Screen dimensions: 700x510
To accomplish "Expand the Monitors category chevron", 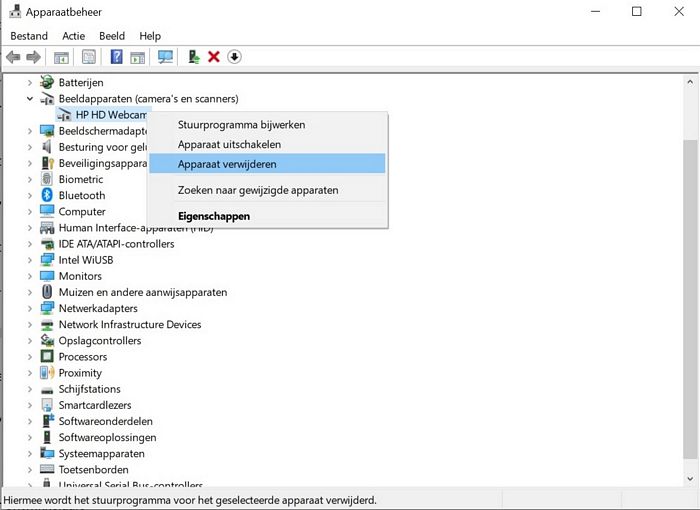I will point(30,276).
